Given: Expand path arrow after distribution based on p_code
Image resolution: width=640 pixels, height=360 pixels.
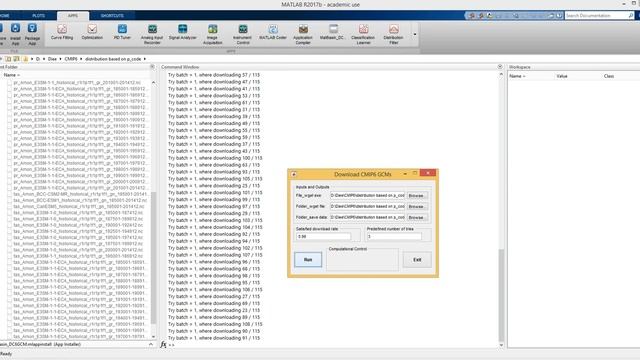Looking at the screenshot, I should (x=144, y=59).
